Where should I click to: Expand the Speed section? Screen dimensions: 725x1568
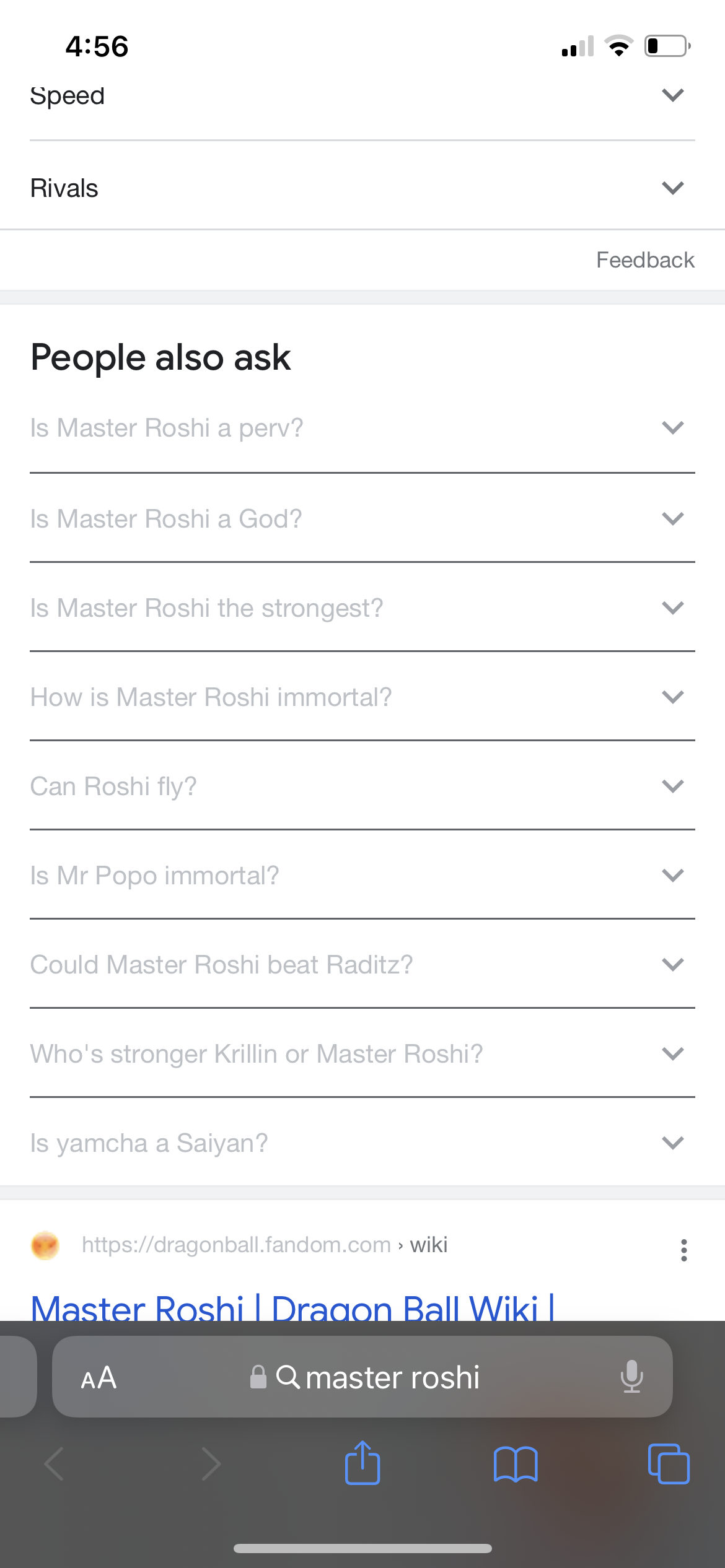(362, 97)
